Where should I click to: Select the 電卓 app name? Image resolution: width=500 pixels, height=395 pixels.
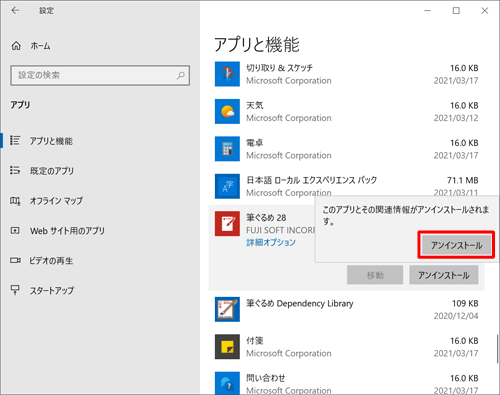click(x=255, y=143)
